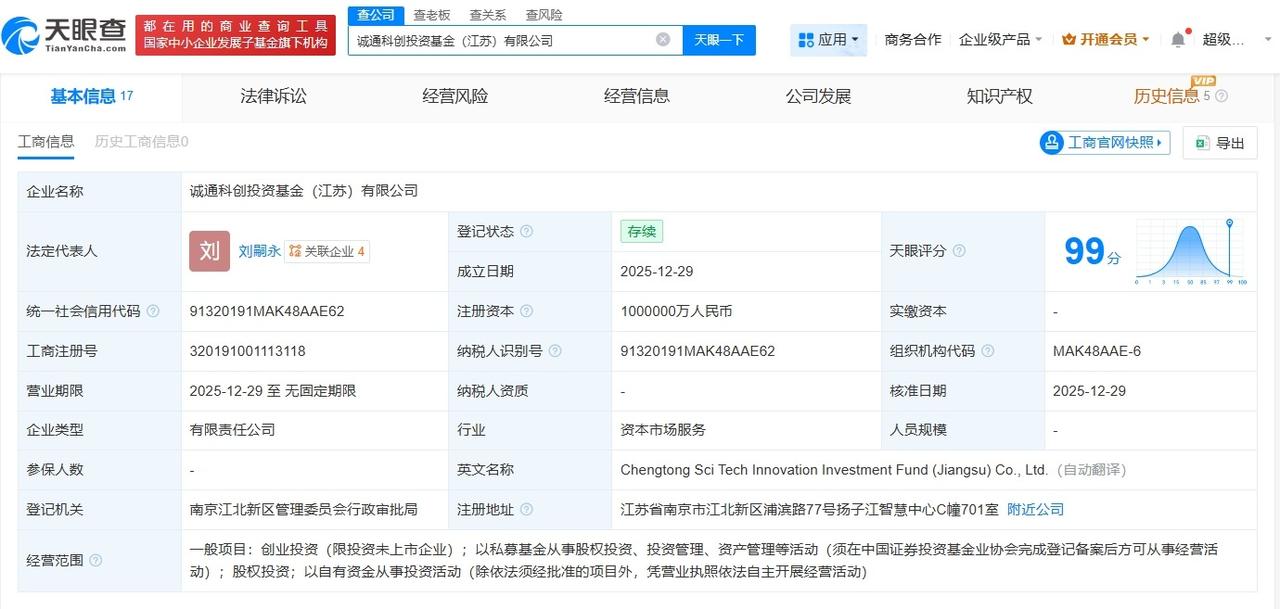Click the 天眼一下 search button
Viewport: 1280px width, 609px height.
point(719,40)
